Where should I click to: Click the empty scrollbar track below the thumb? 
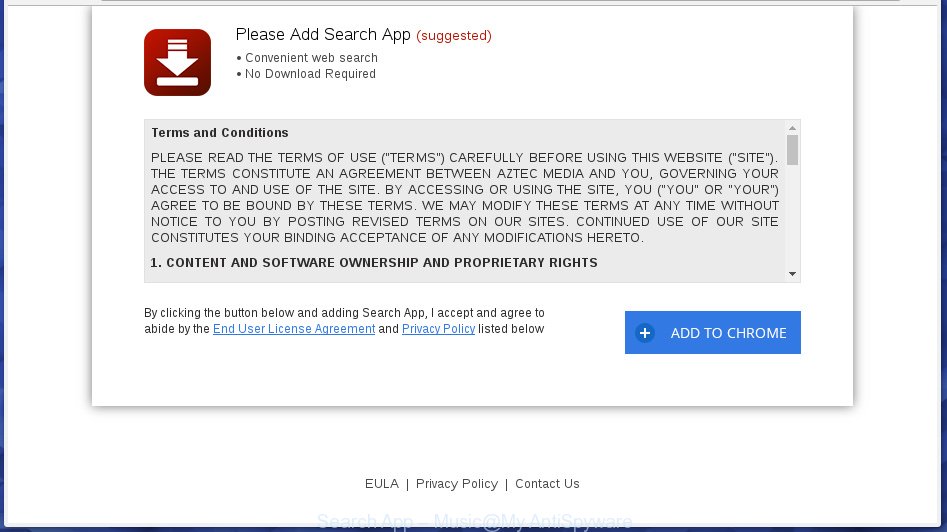[x=792, y=217]
